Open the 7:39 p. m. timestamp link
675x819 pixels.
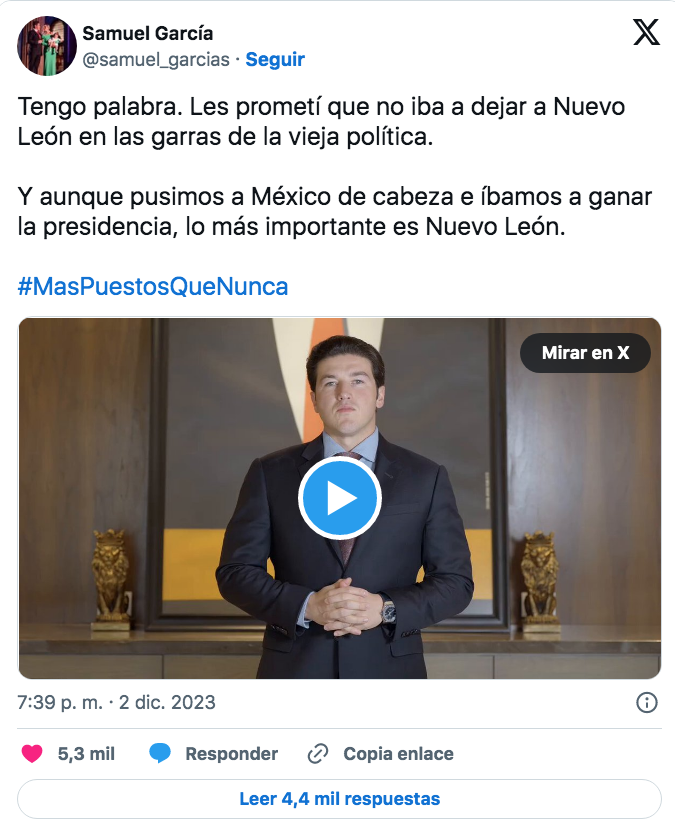click(x=60, y=703)
